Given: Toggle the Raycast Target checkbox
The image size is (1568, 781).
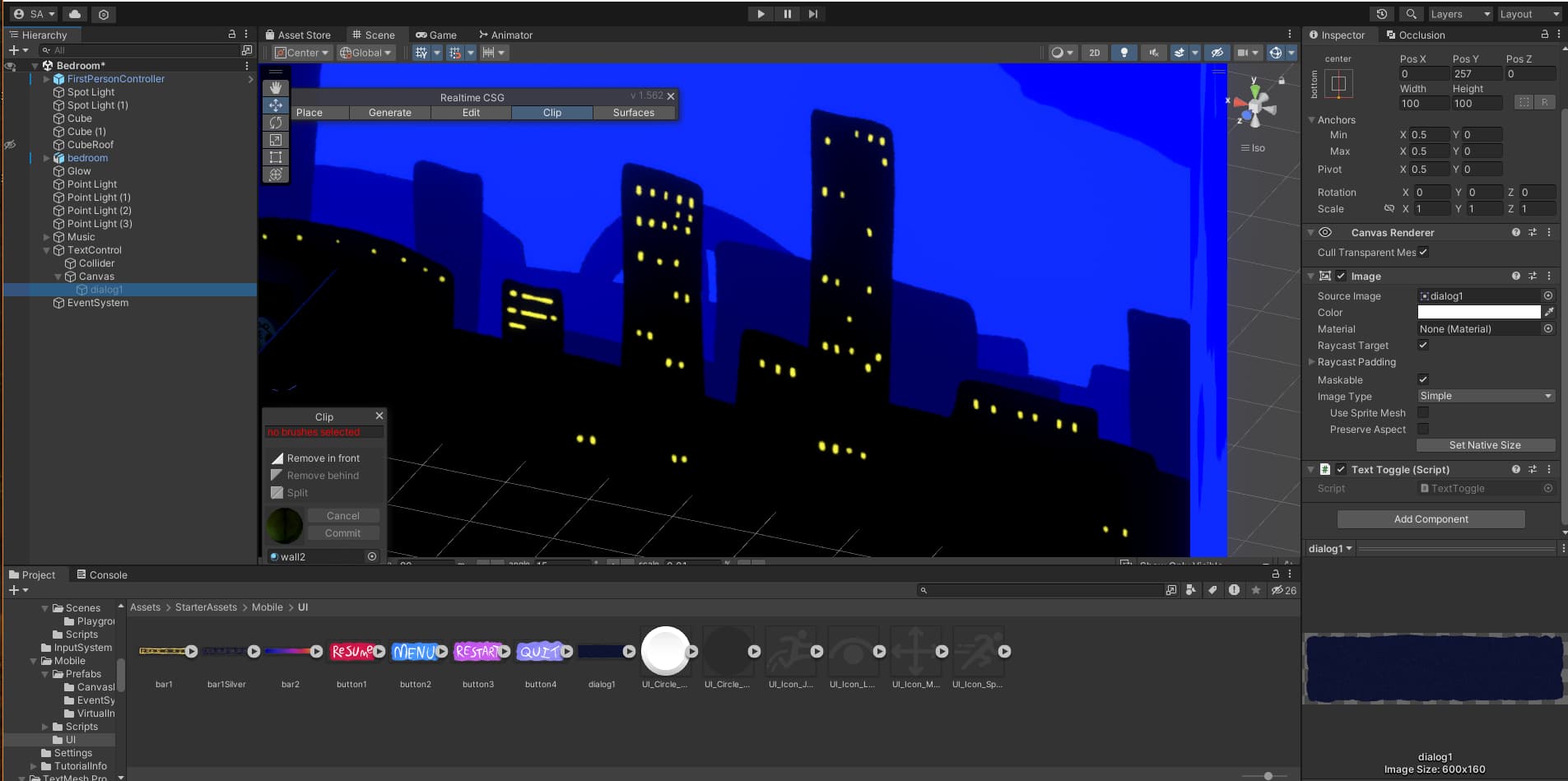Looking at the screenshot, I should point(1423,346).
